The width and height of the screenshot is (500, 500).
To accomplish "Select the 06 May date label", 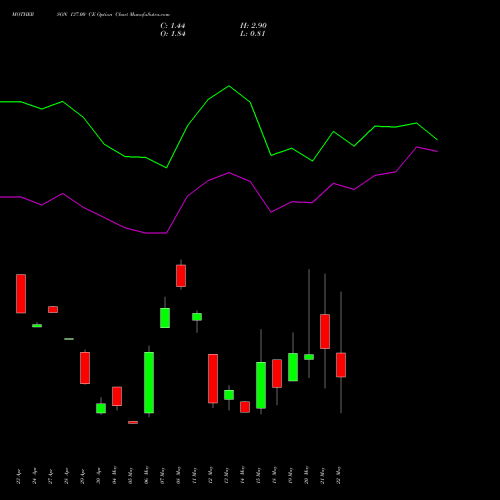I will pos(147,475).
